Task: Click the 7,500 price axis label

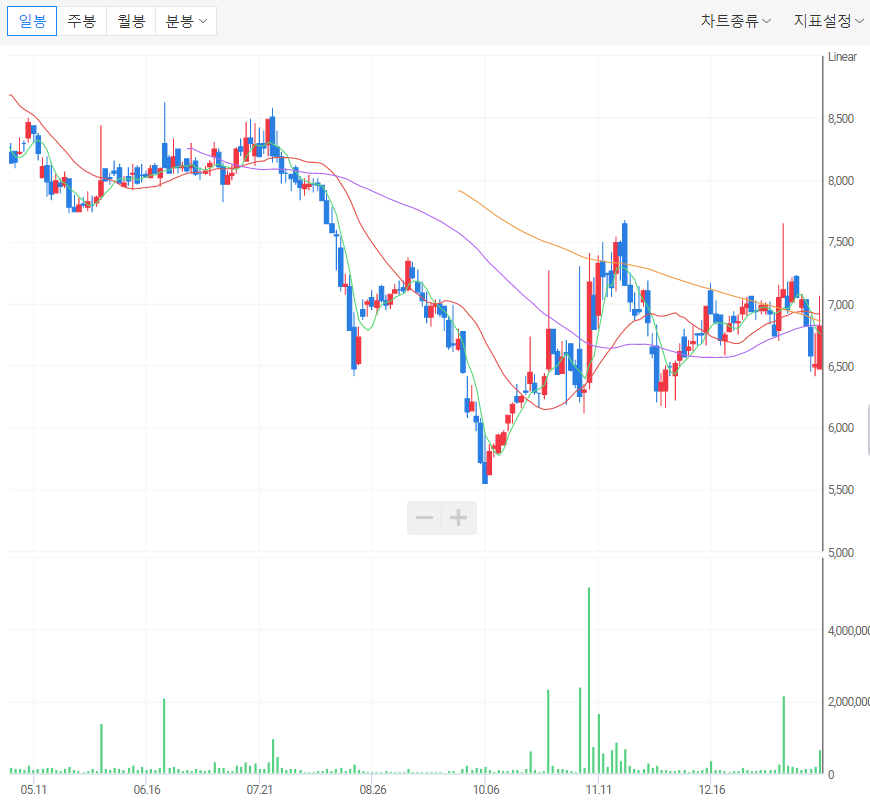Action: 841,242
